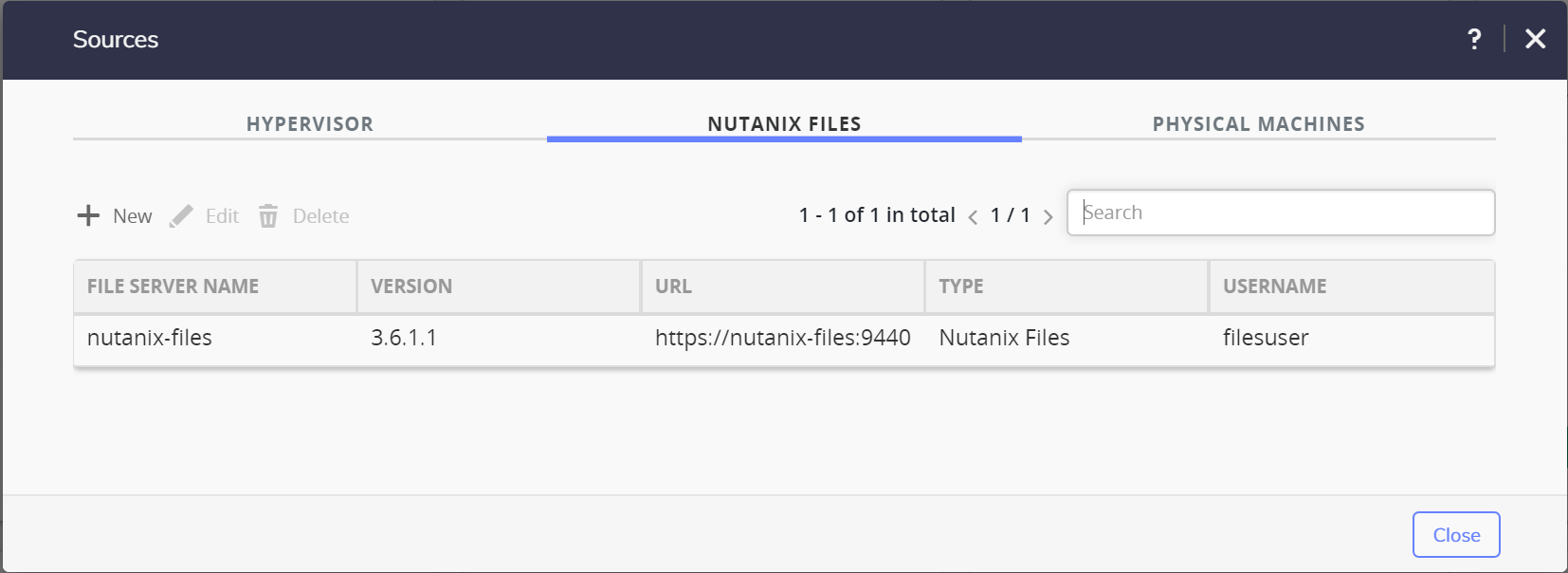1568x573 pixels.
Task: Sort by Username column header
Action: 1352,286
